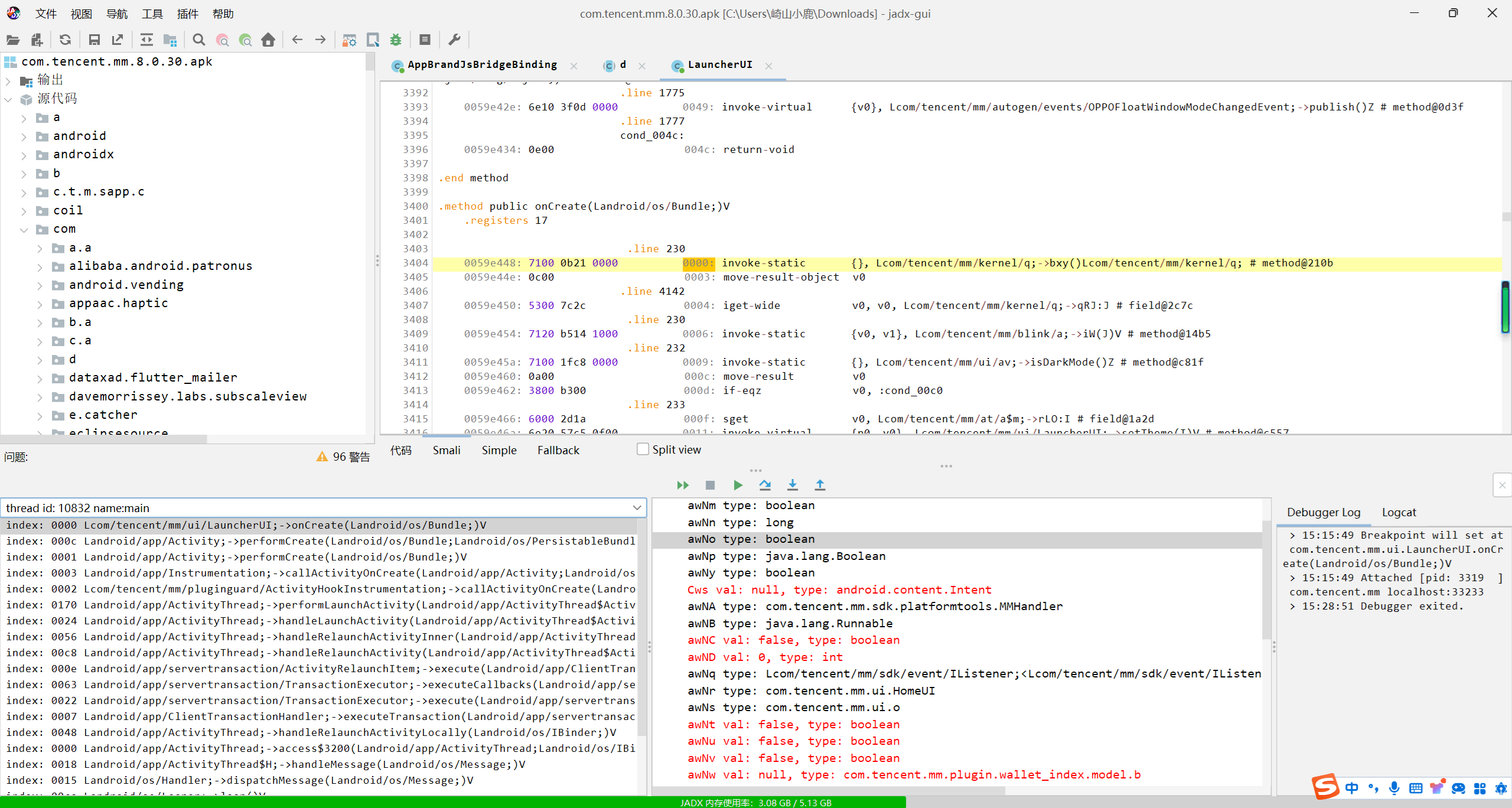Switch to the Fallback view tab

click(558, 450)
